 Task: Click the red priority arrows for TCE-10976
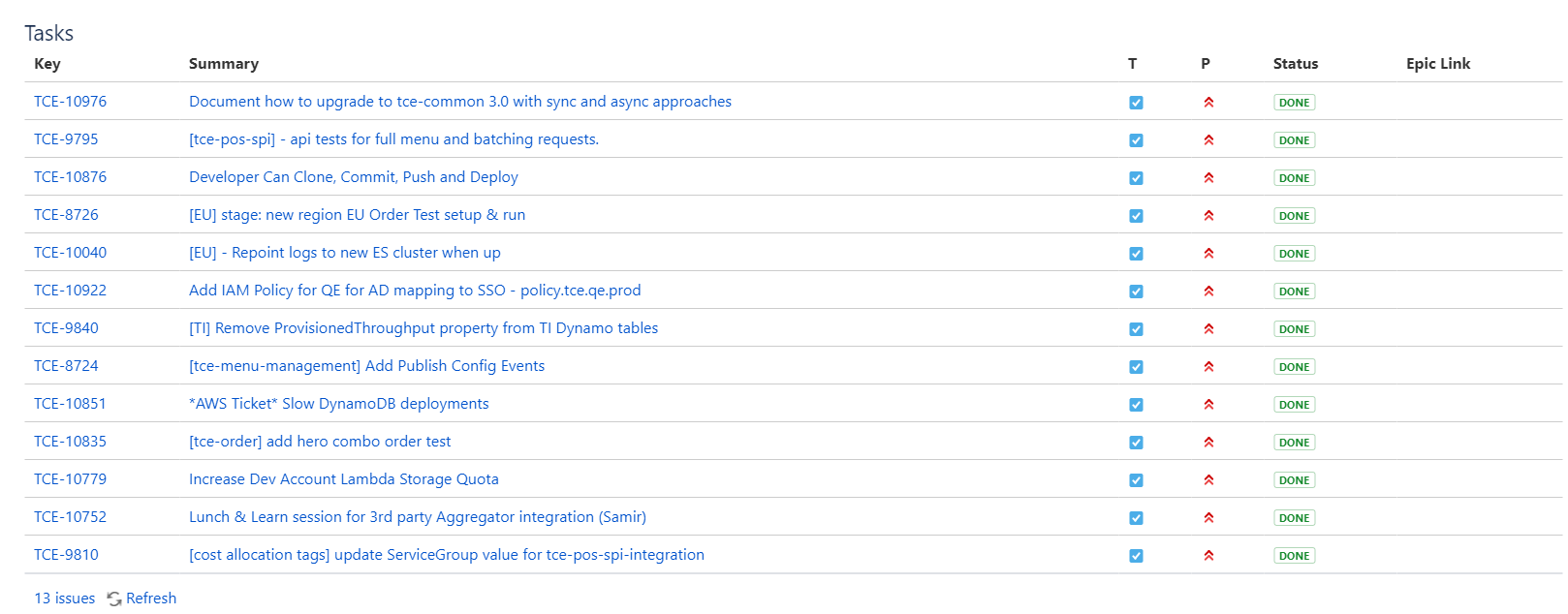click(x=1208, y=103)
